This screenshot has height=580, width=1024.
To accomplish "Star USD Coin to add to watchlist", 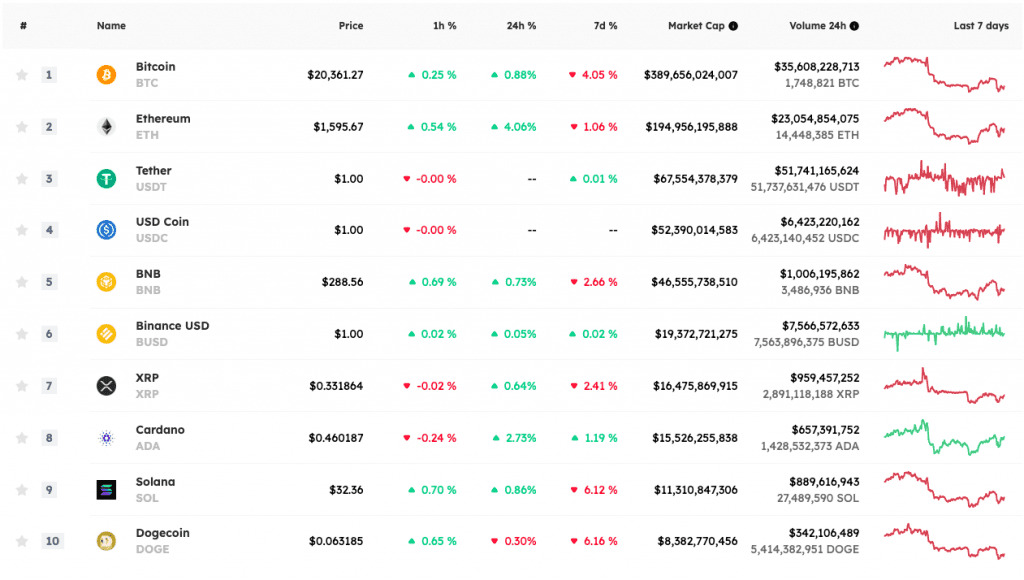I will point(22,230).
